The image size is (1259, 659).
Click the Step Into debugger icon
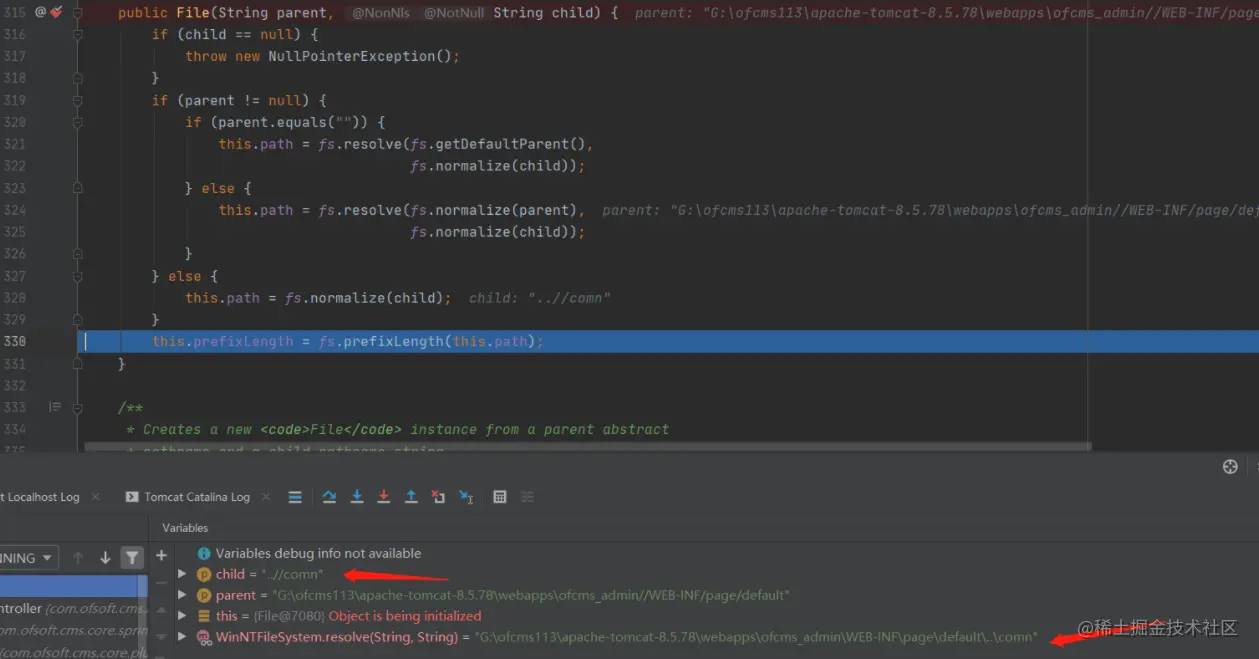click(357, 497)
